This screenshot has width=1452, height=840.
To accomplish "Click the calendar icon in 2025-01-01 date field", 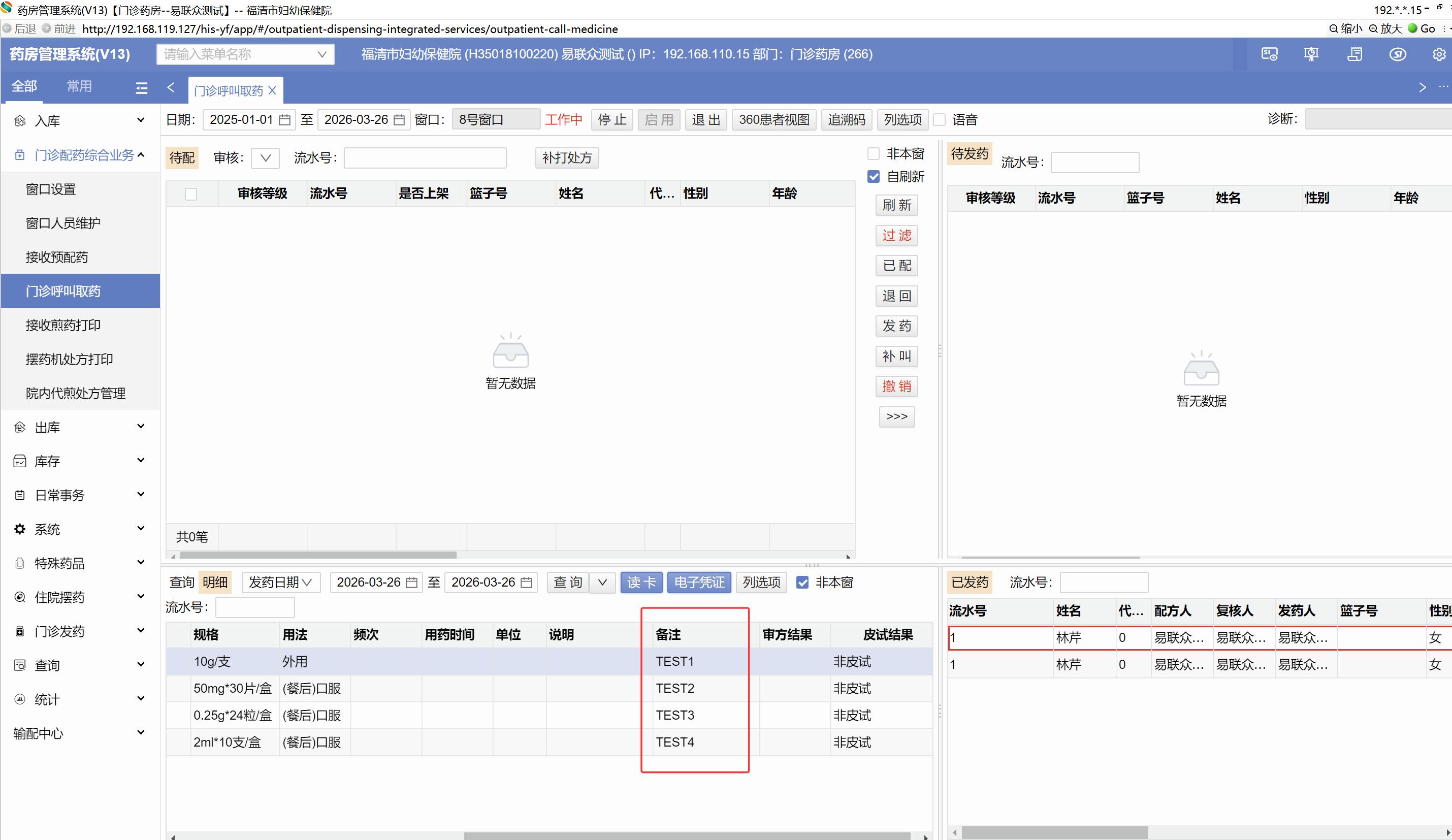I will coord(284,120).
